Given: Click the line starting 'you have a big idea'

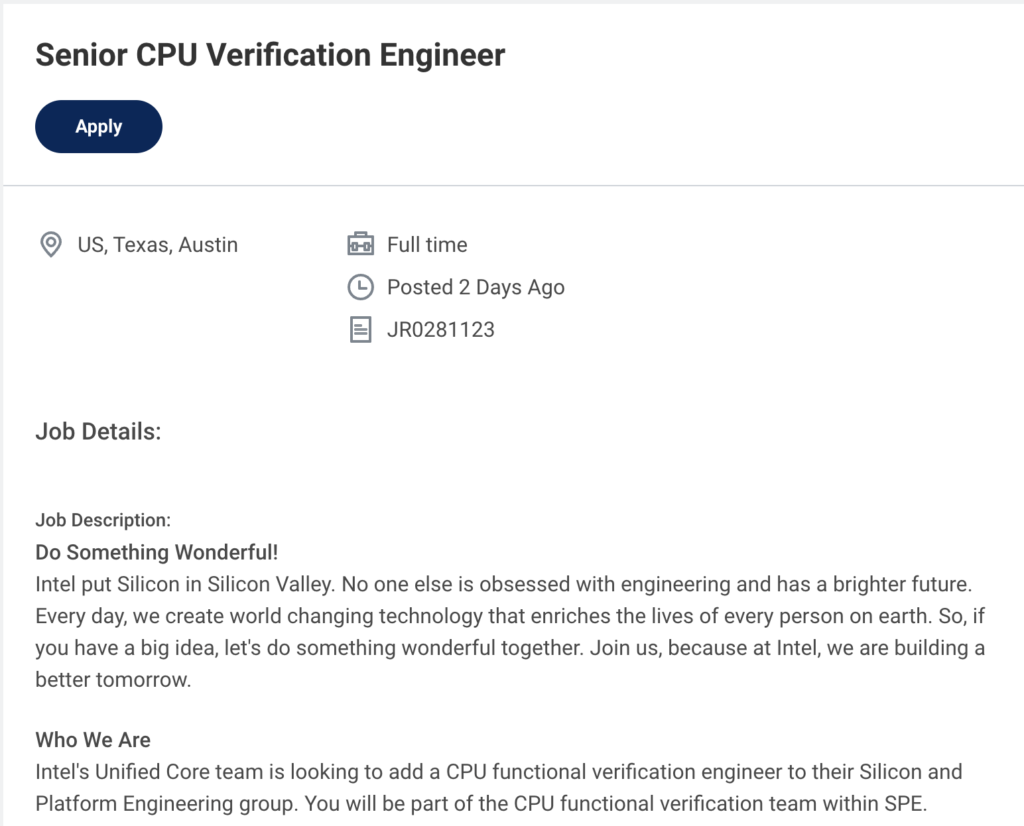Looking at the screenshot, I should tap(509, 648).
